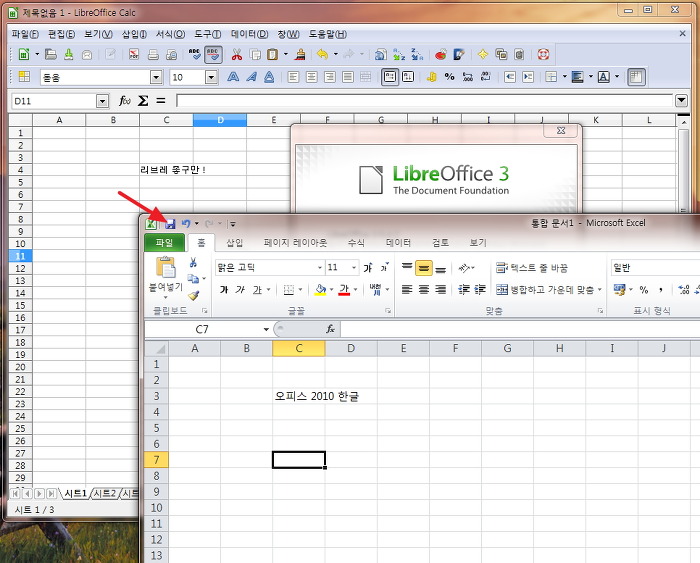Image resolution: width=700 pixels, height=563 pixels.
Task: Switch to the Excel 삽입 (Insert) tab
Action: pos(235,242)
